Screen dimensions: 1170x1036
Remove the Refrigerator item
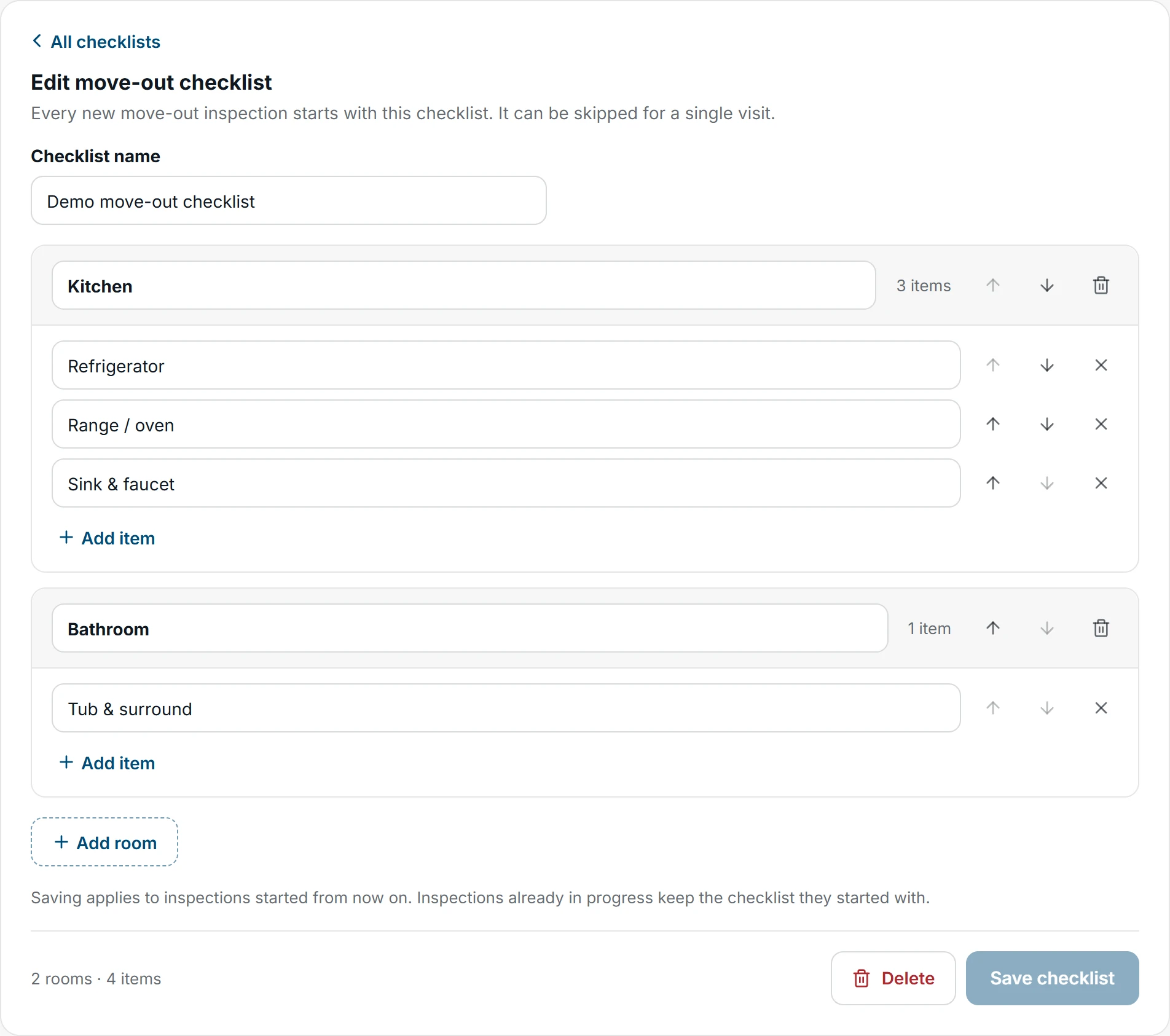[x=1101, y=365]
